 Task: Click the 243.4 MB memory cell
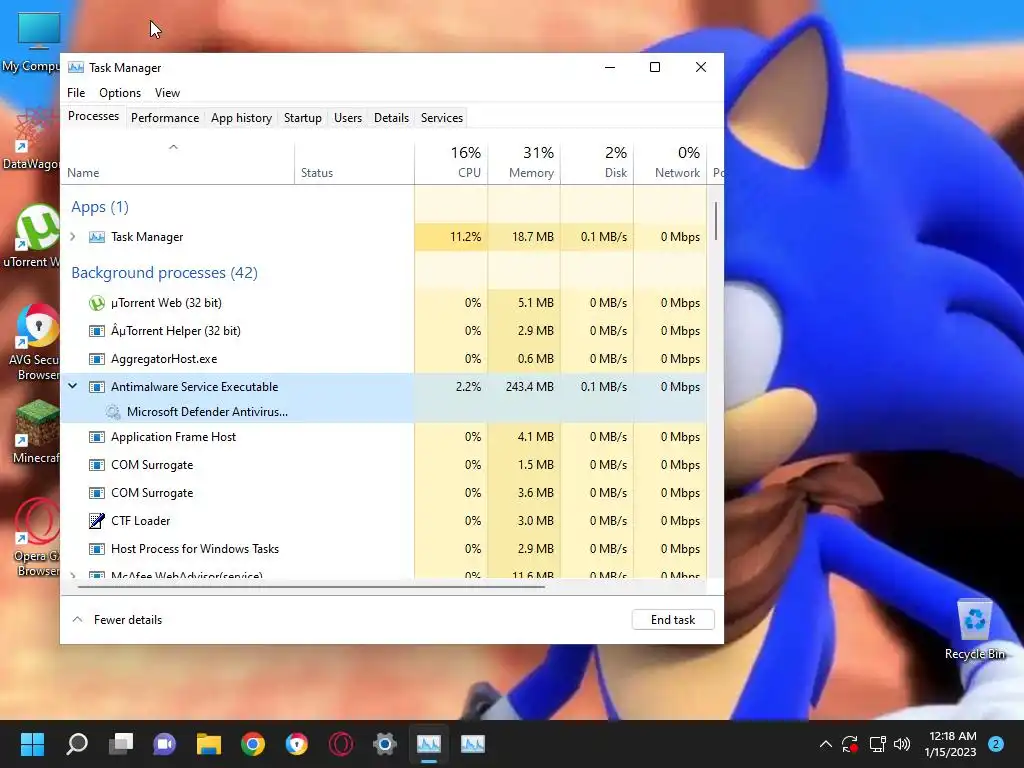524,387
